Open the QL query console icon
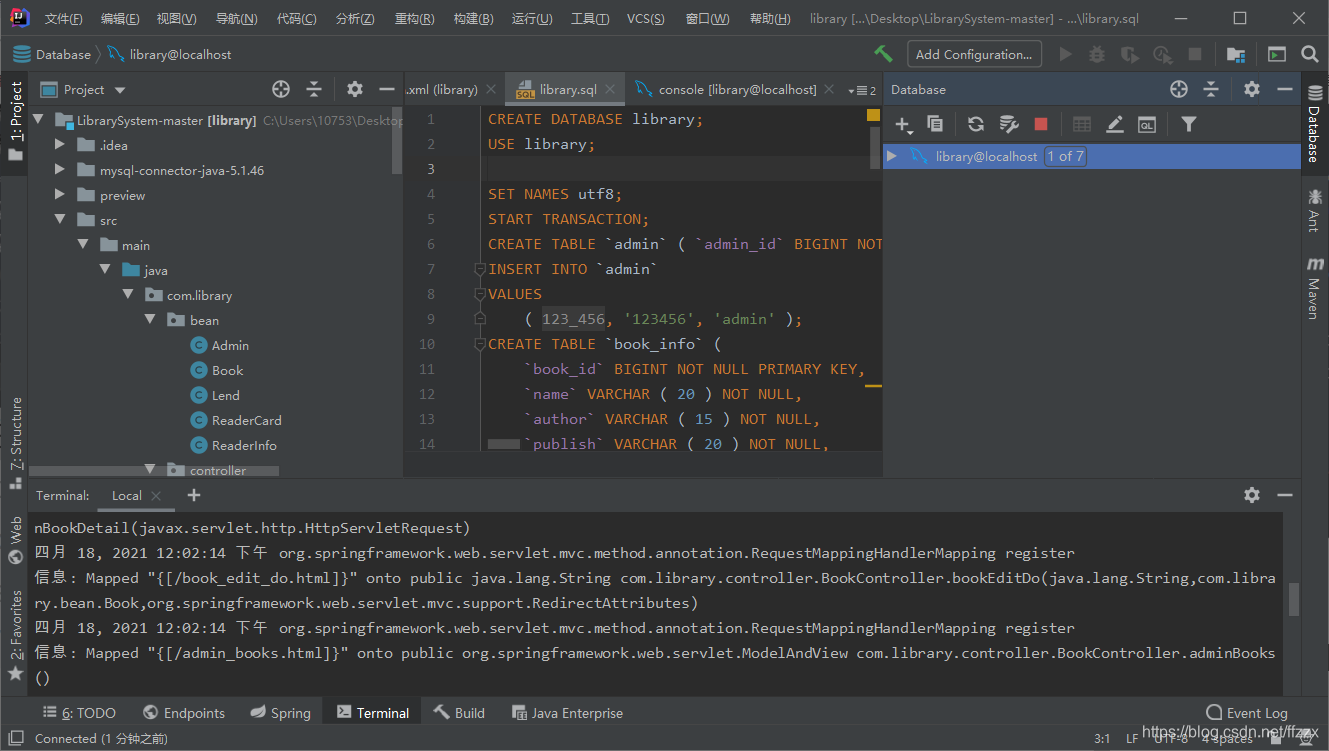 (x=1147, y=124)
